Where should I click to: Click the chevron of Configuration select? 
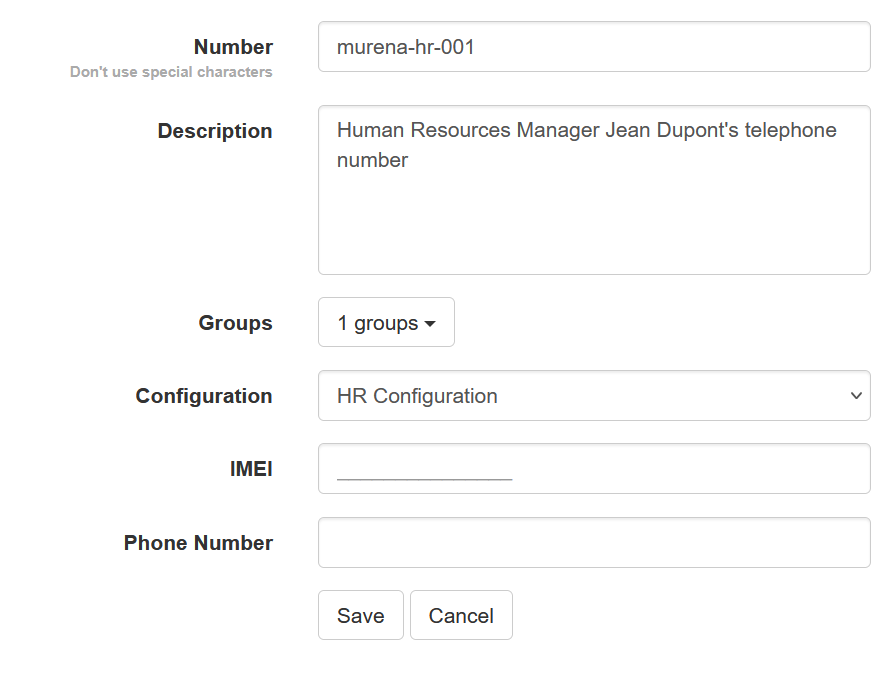point(855,396)
